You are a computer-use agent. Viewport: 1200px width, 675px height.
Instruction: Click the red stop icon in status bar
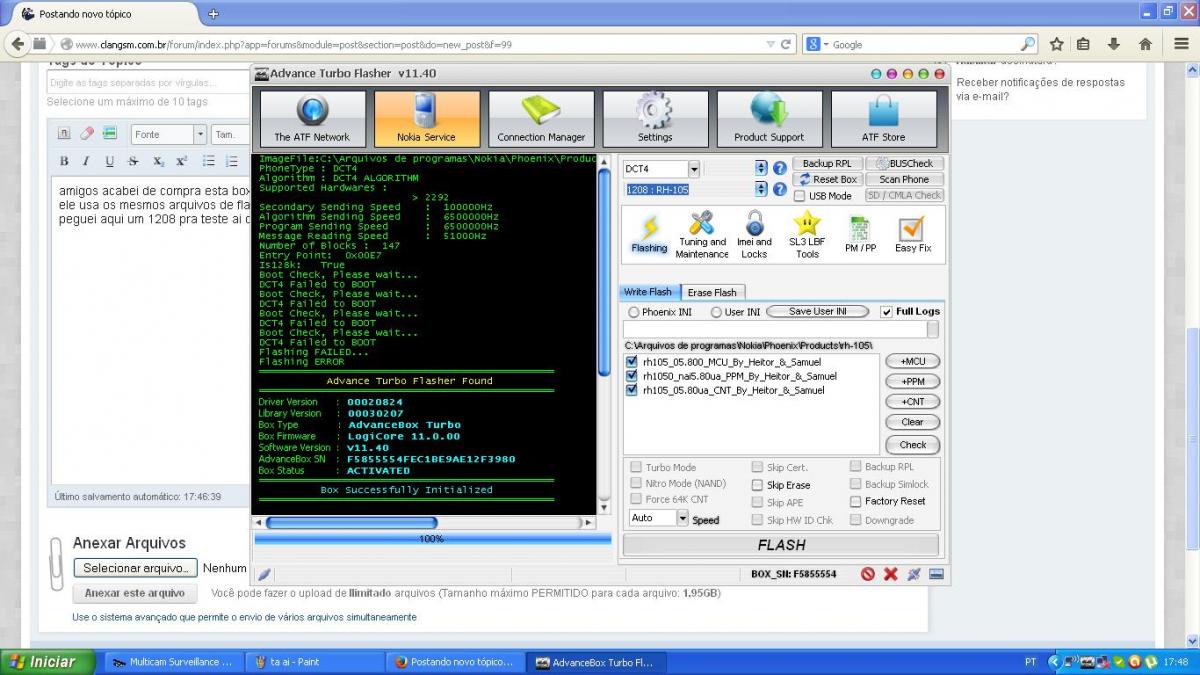click(868, 574)
